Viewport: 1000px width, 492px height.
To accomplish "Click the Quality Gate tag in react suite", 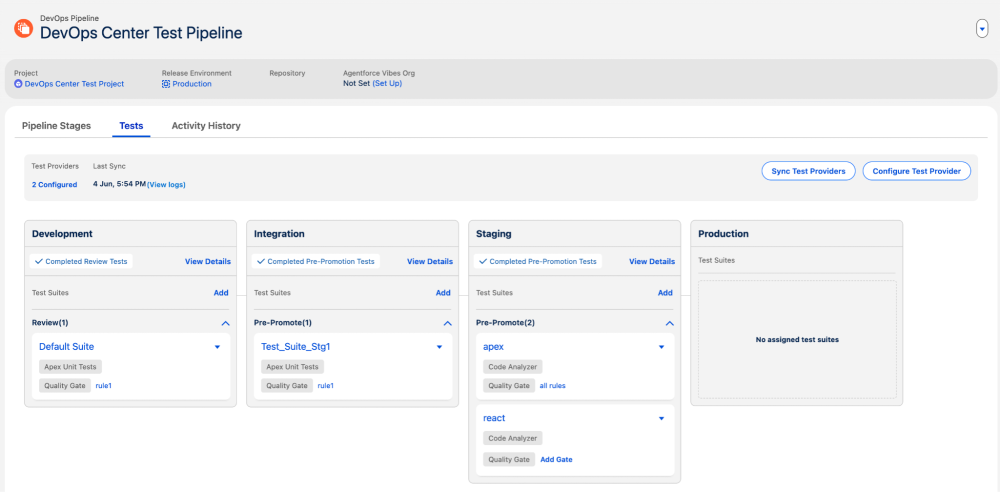I will (509, 459).
